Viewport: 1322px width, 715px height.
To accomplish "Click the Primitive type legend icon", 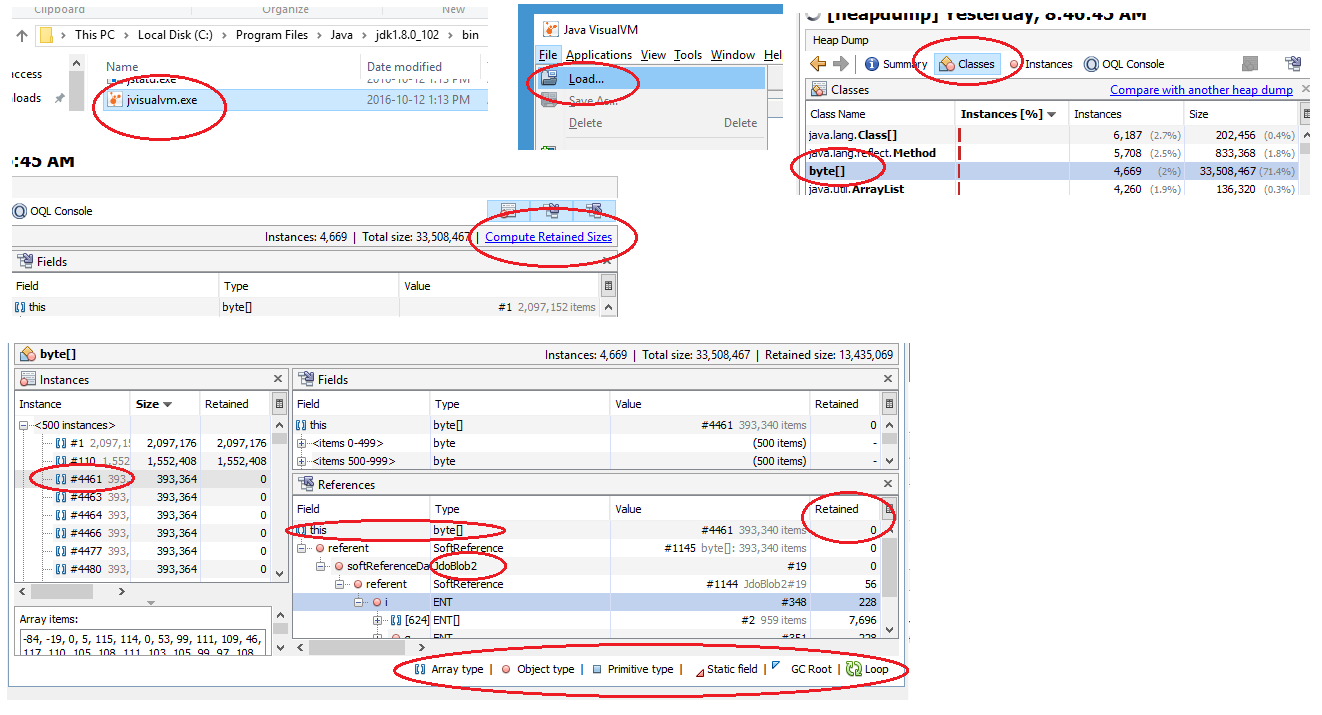I will (x=597, y=669).
